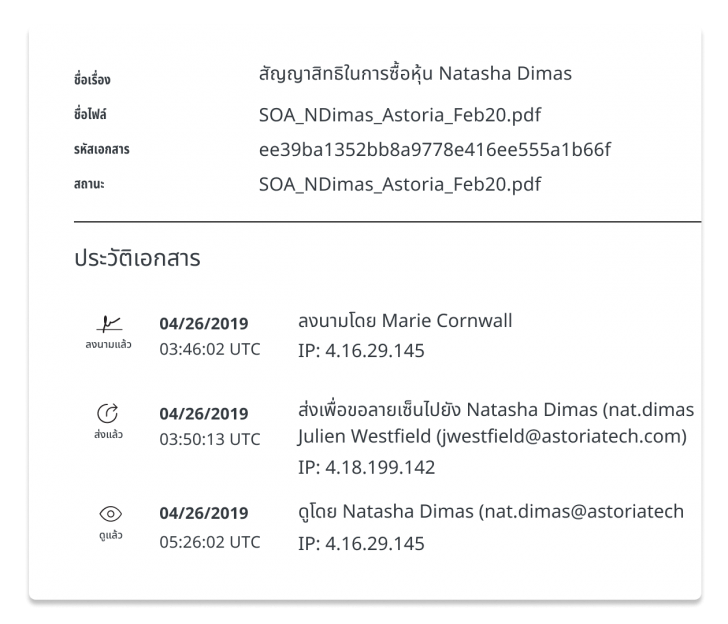The image size is (728, 624).
Task: Click the ชื่อเรื่อง field label
Action: pyautogui.click(x=95, y=77)
